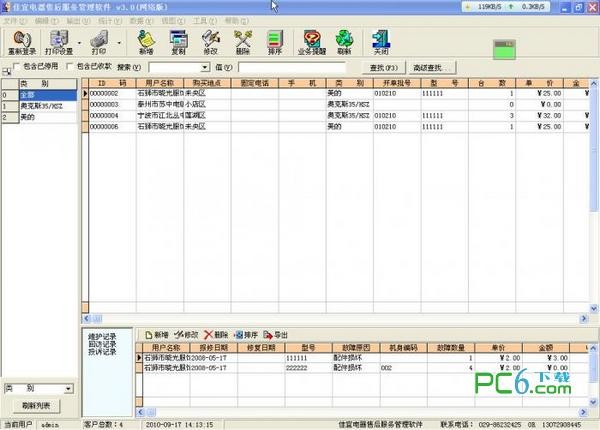Select 投诉记录 in the lower-left list
The width and height of the screenshot is (600, 430).
point(102,352)
